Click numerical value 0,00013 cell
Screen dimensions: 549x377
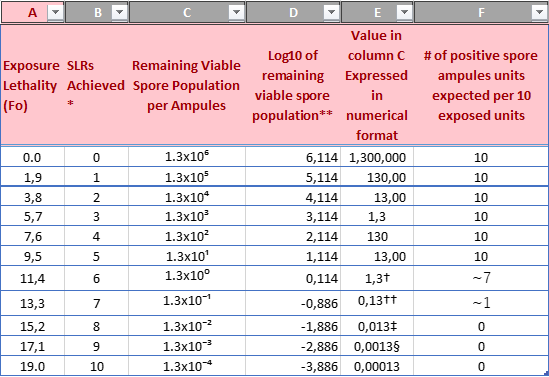pos(377,366)
